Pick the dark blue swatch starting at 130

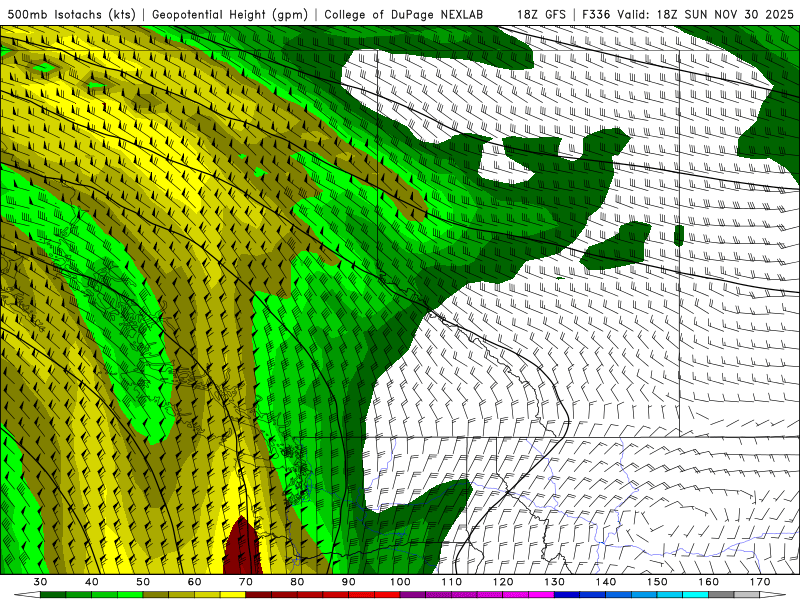point(567,595)
